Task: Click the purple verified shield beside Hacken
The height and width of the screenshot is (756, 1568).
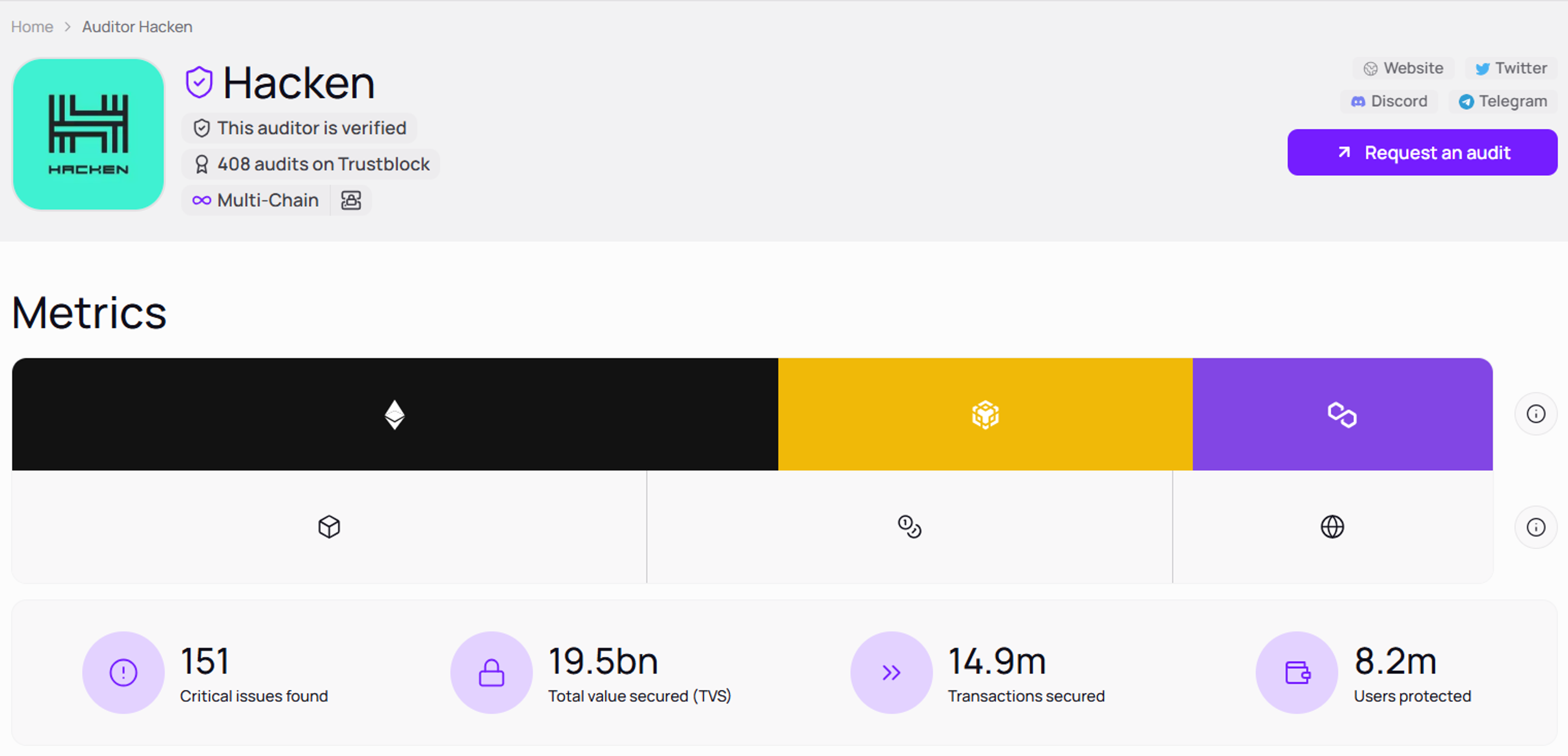Action: click(x=199, y=82)
